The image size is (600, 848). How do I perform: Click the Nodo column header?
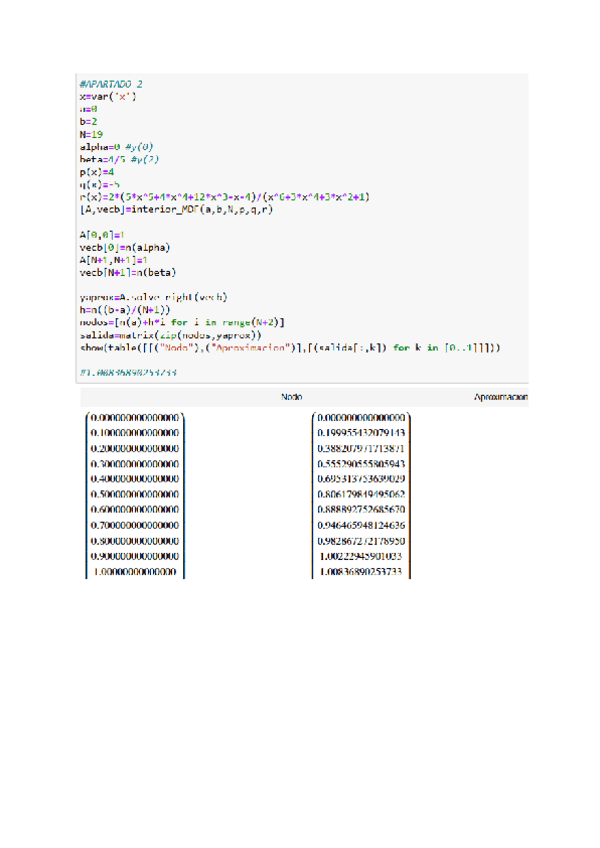coord(293,397)
